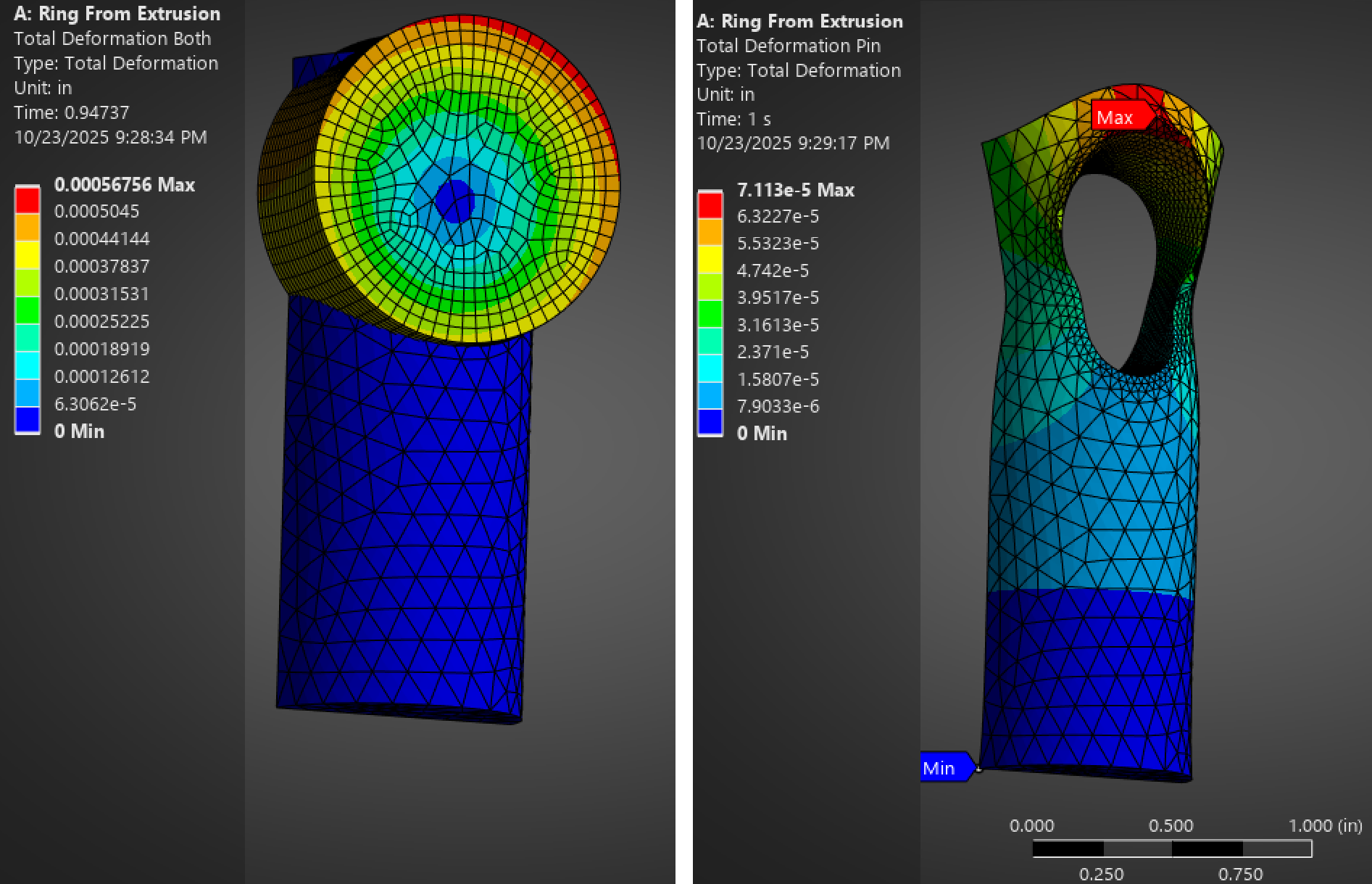The image size is (1372, 884).
Task: Select the right legend's 0 Min label
Action: [762, 434]
